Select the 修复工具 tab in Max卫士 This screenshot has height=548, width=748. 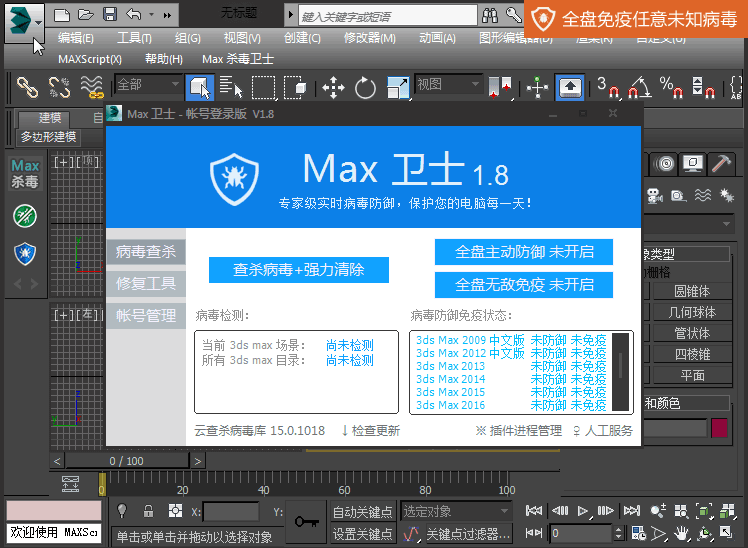[x=145, y=283]
